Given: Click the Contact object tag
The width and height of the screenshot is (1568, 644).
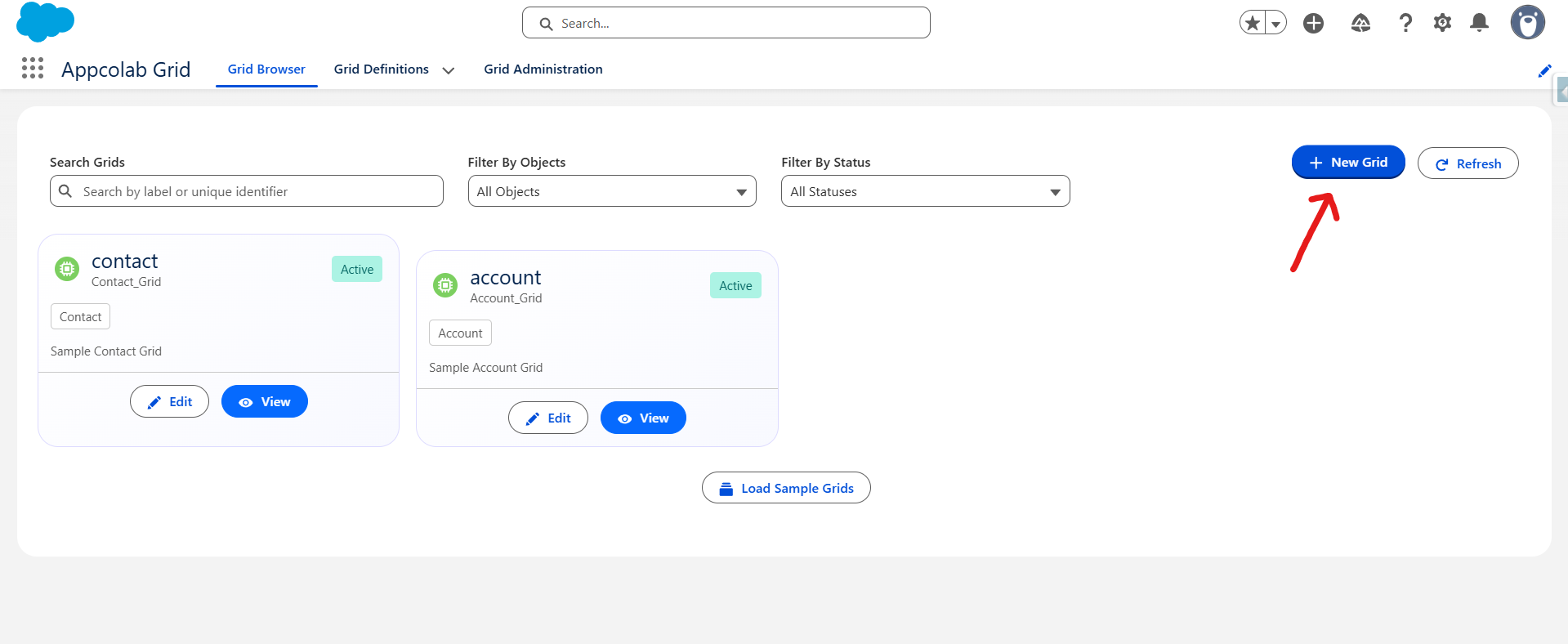Looking at the screenshot, I should (x=80, y=316).
